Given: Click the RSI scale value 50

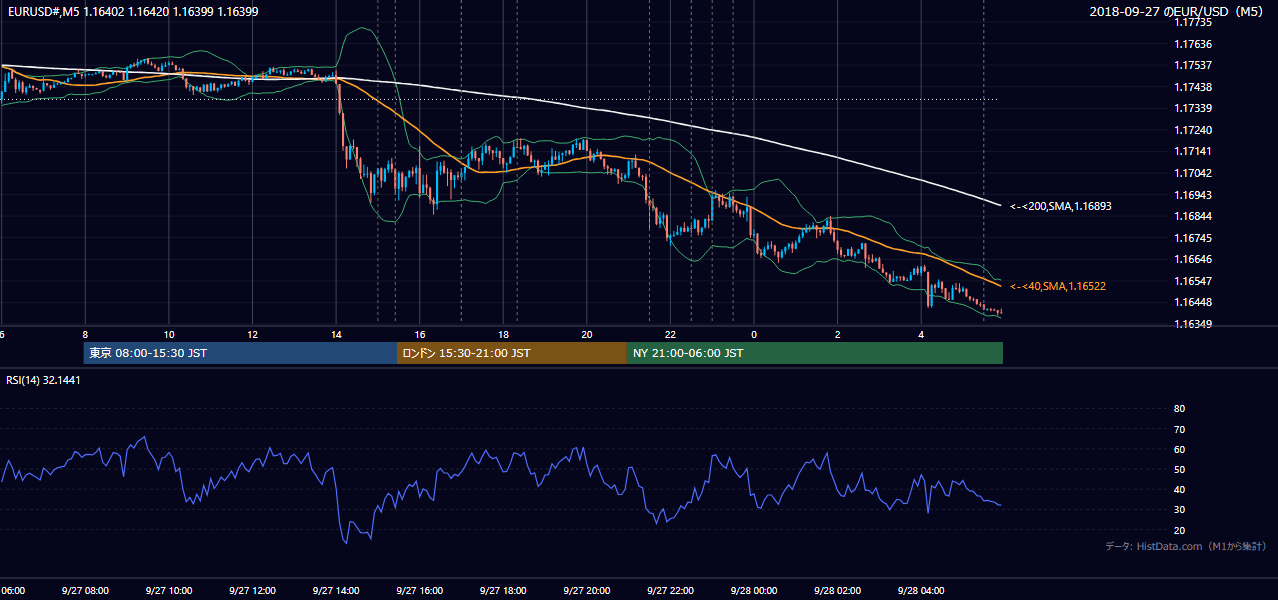Looking at the screenshot, I should (1179, 469).
